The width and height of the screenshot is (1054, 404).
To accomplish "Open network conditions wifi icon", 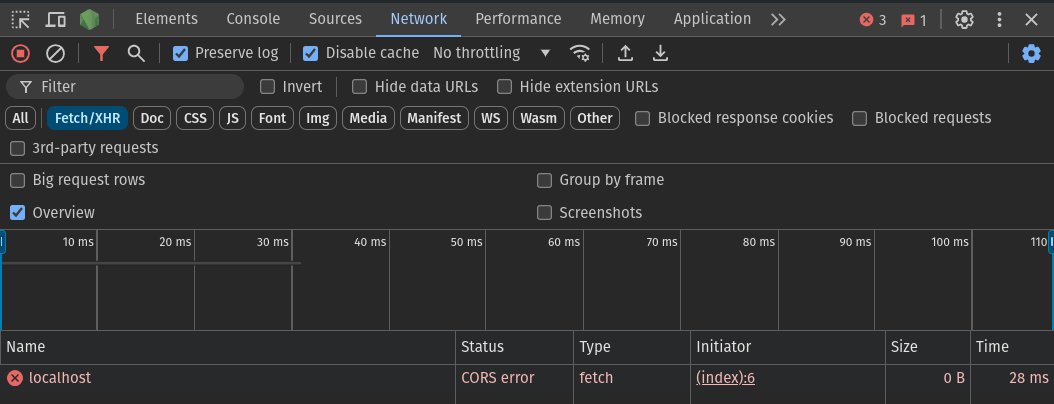I will pyautogui.click(x=579, y=53).
